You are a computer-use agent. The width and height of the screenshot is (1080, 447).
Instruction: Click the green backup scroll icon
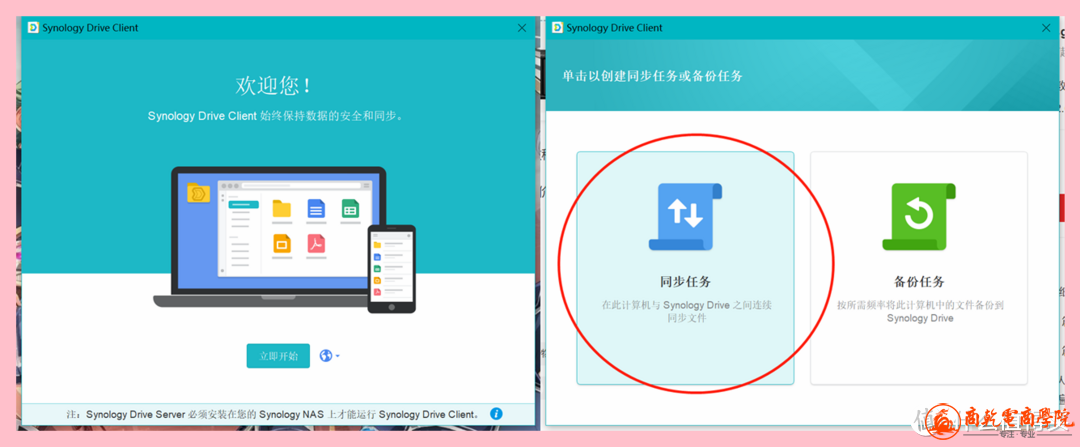tap(919, 216)
